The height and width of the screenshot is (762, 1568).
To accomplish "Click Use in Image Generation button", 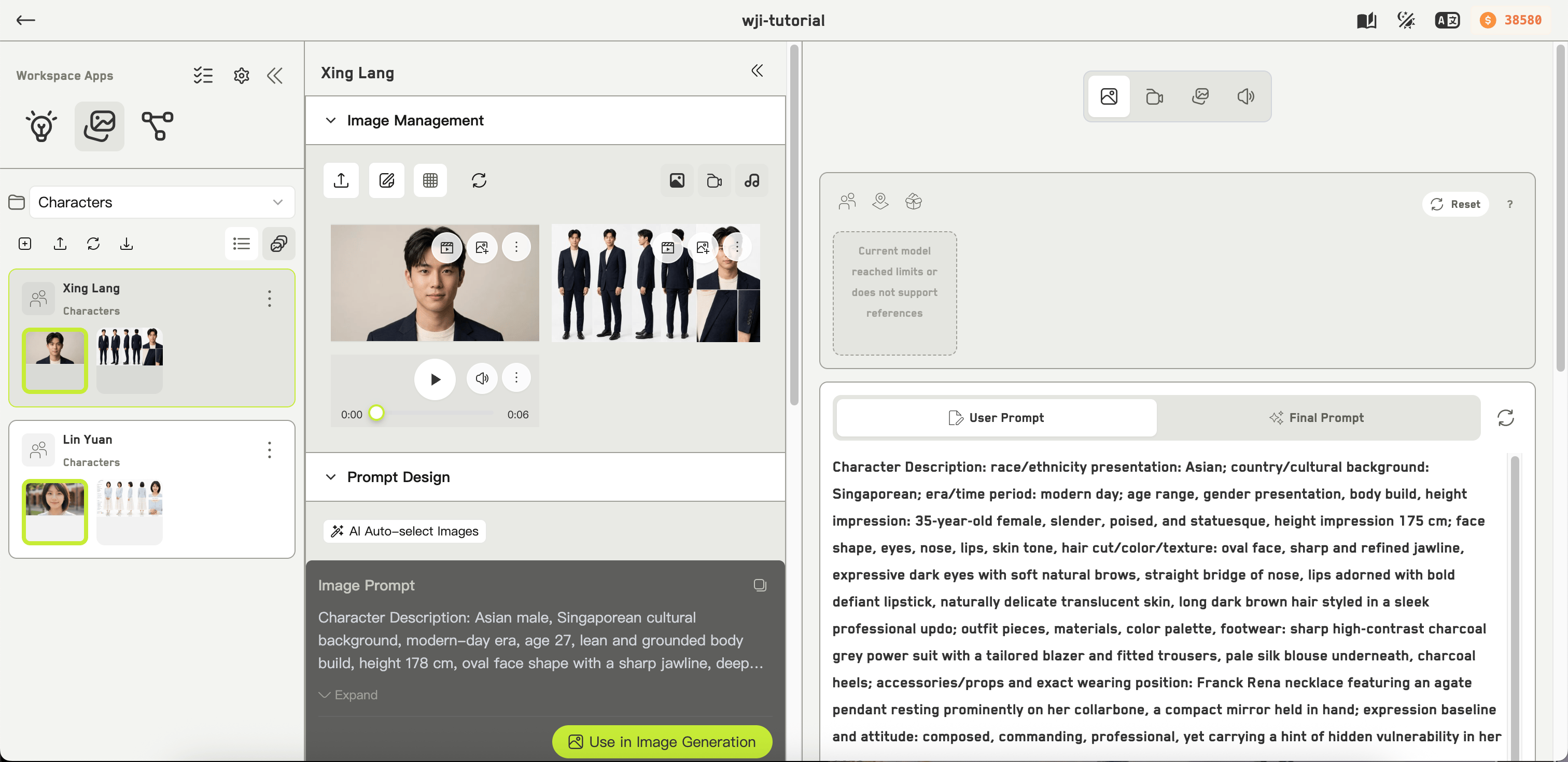I will (662, 742).
